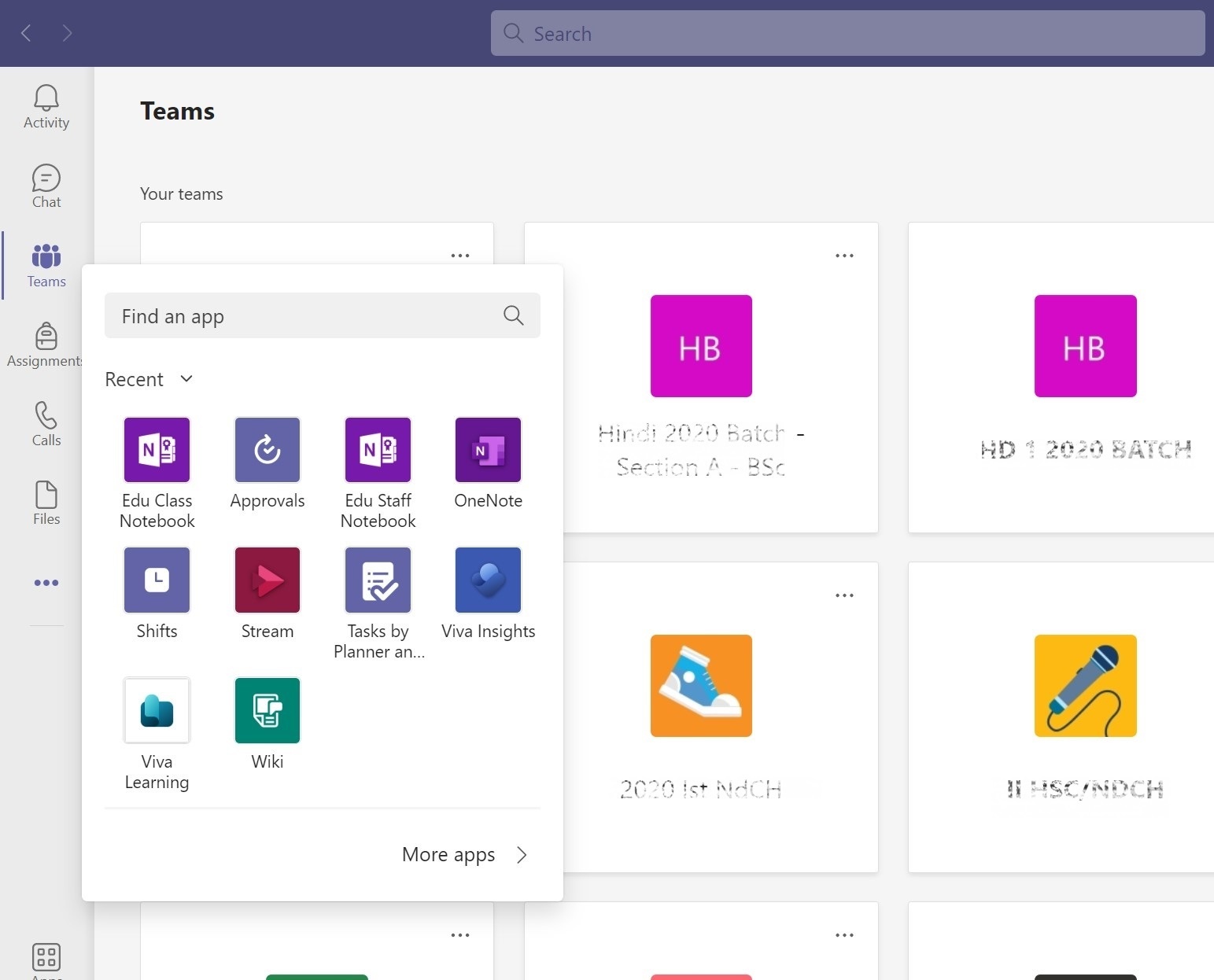
Task: Go back with the left arrow
Action: (26, 33)
